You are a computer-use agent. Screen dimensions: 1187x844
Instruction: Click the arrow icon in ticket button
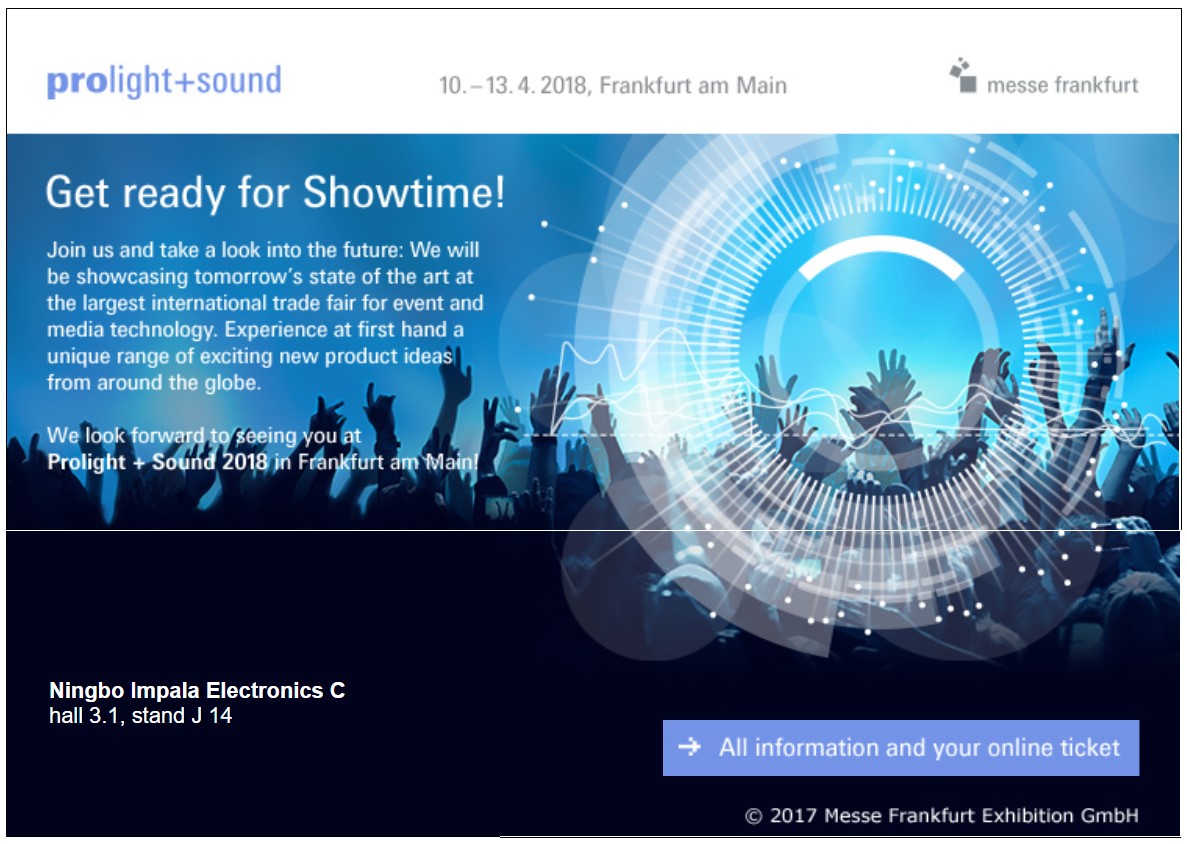pyautogui.click(x=690, y=748)
